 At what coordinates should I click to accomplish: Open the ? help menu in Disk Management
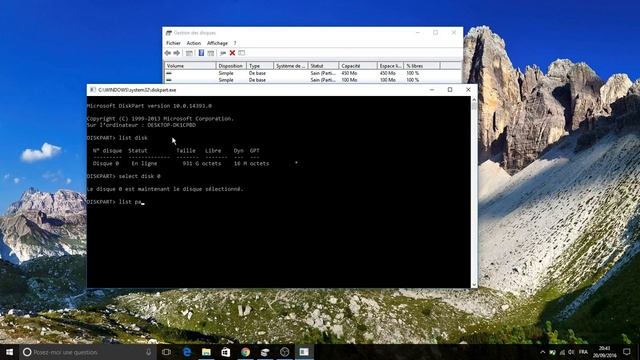point(235,43)
